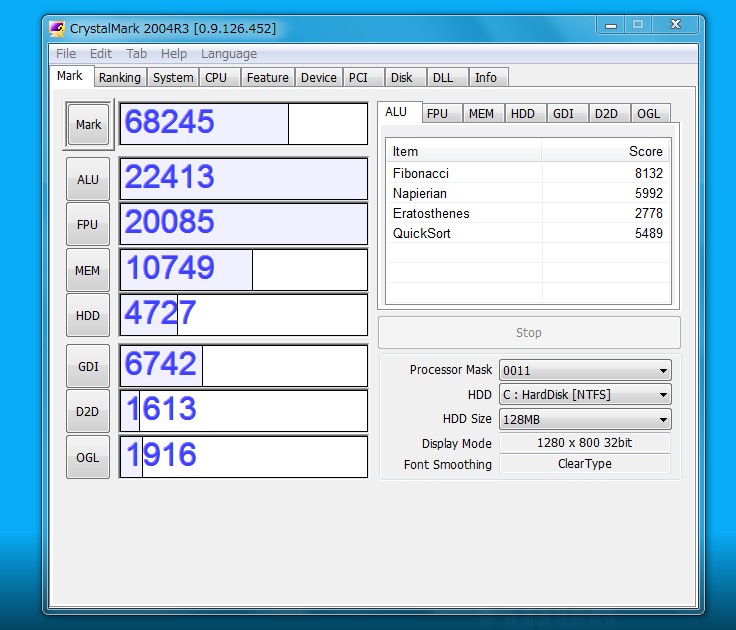Screen dimensions: 736x630
Task: Open the Help menu
Action: [x=174, y=54]
